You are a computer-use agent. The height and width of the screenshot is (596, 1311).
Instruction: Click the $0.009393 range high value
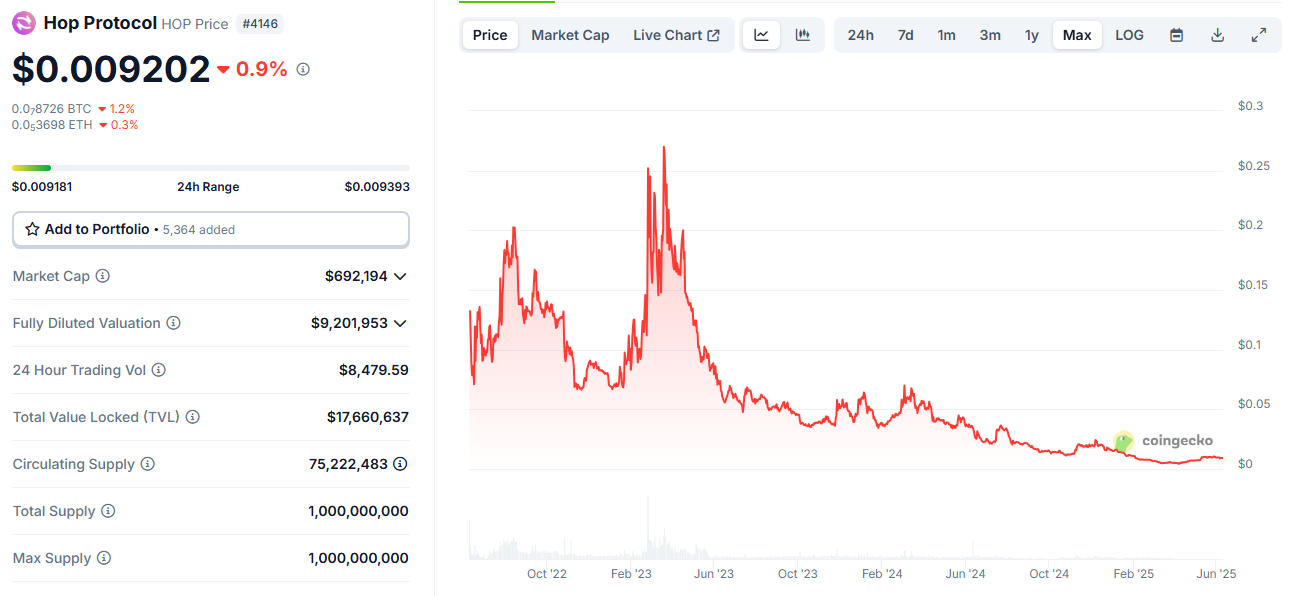point(377,187)
